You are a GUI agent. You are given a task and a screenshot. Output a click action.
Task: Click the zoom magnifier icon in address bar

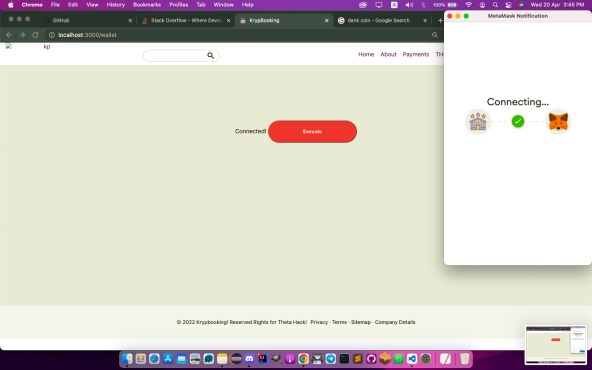pyautogui.click(x=435, y=35)
